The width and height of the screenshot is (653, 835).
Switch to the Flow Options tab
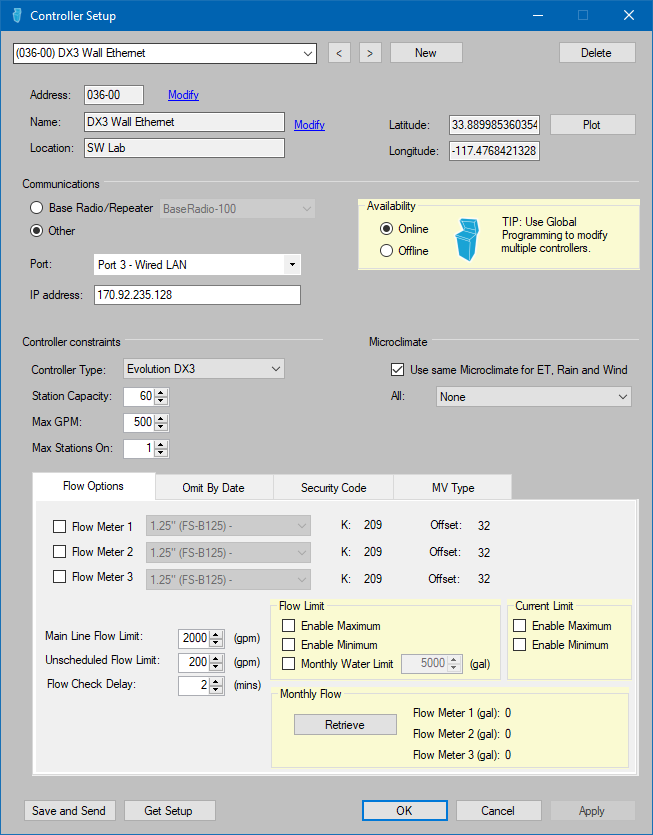point(94,486)
